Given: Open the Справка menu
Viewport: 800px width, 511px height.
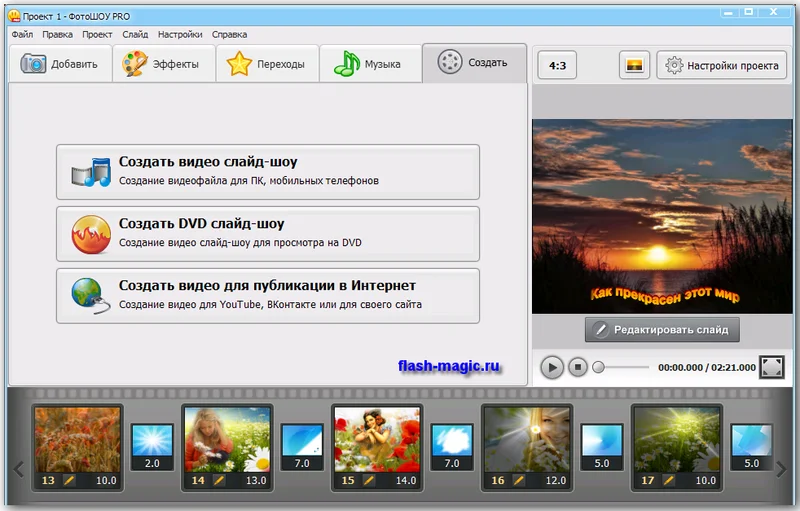Looking at the screenshot, I should tap(229, 34).
